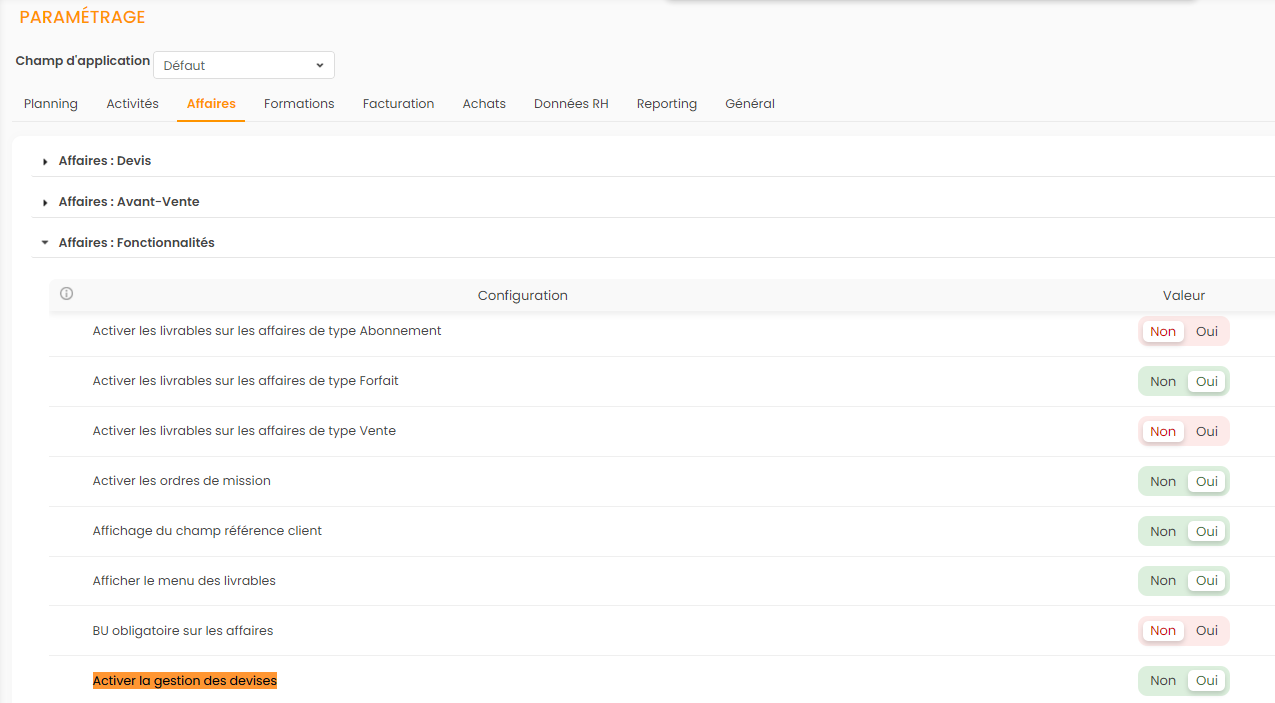Collapse the Affaires : Fonctionnalités section
This screenshot has width=1275, height=703.
pos(136,242)
